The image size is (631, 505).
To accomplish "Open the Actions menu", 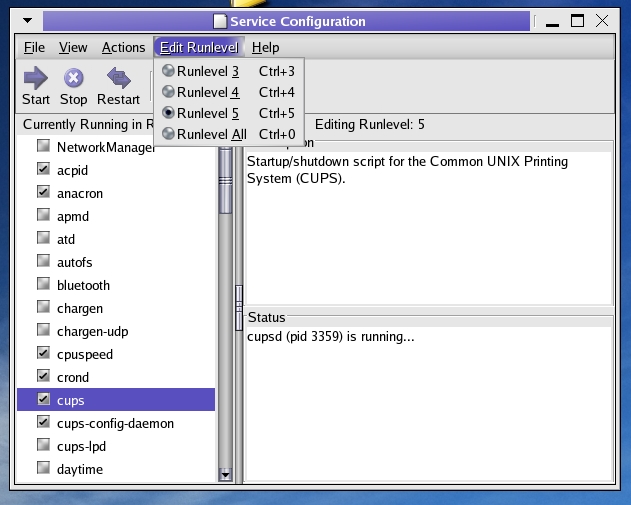I will click(x=123, y=47).
